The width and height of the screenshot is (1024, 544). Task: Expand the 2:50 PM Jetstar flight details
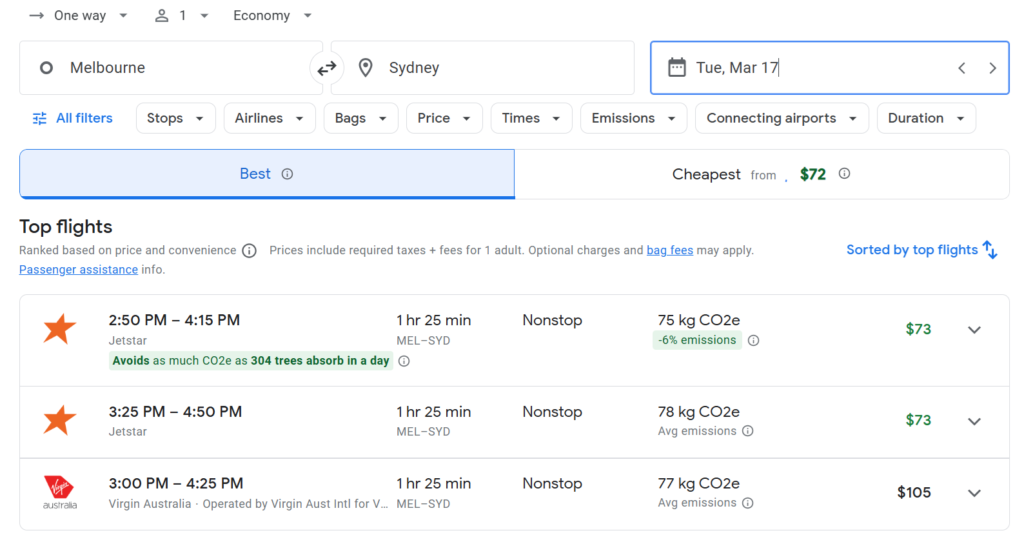pos(974,330)
